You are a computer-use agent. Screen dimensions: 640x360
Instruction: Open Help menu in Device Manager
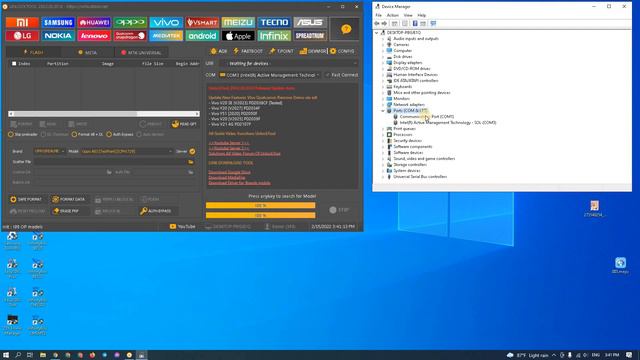(422, 15)
